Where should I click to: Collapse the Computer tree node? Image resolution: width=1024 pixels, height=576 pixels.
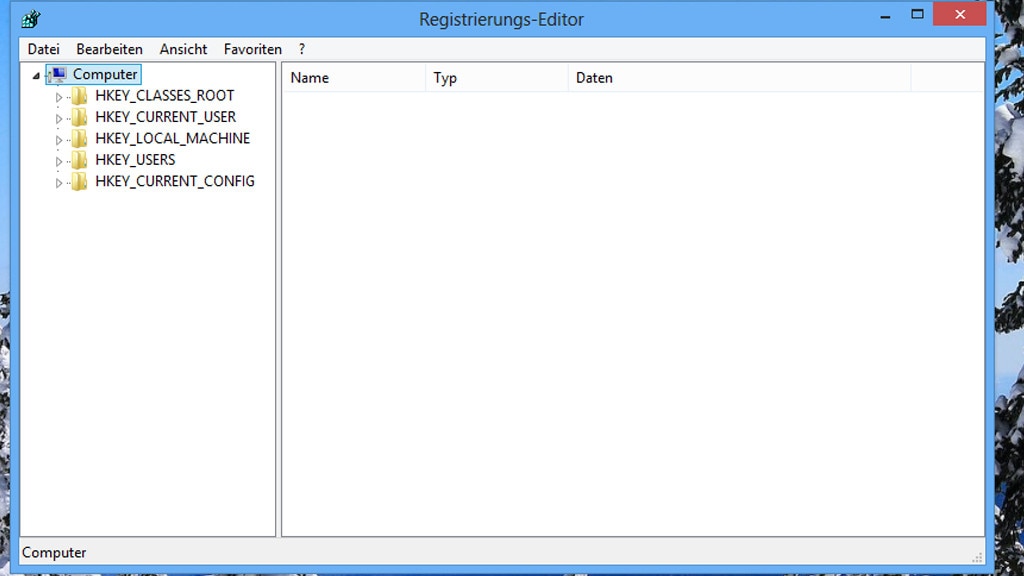click(36, 73)
